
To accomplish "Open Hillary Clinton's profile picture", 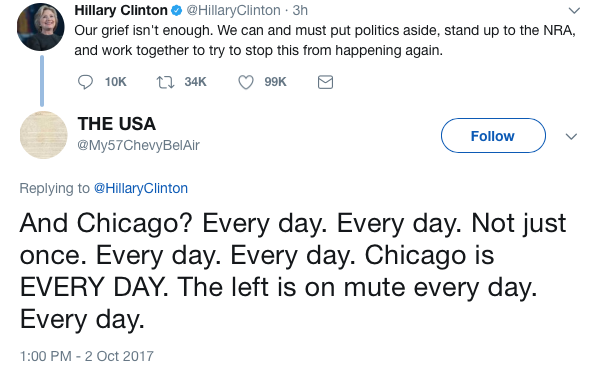I will coord(41,27).
